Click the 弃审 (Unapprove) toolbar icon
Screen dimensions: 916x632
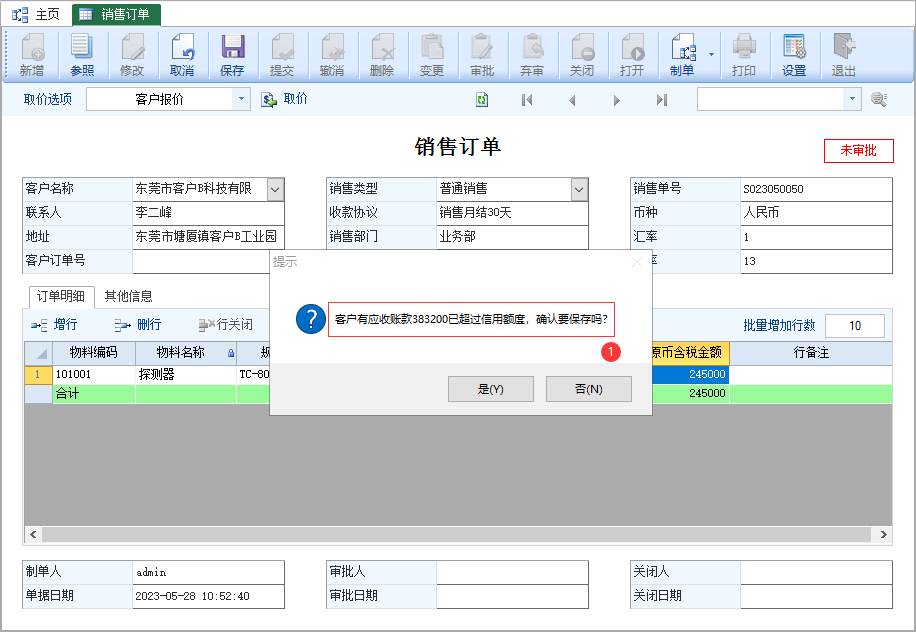coord(532,55)
